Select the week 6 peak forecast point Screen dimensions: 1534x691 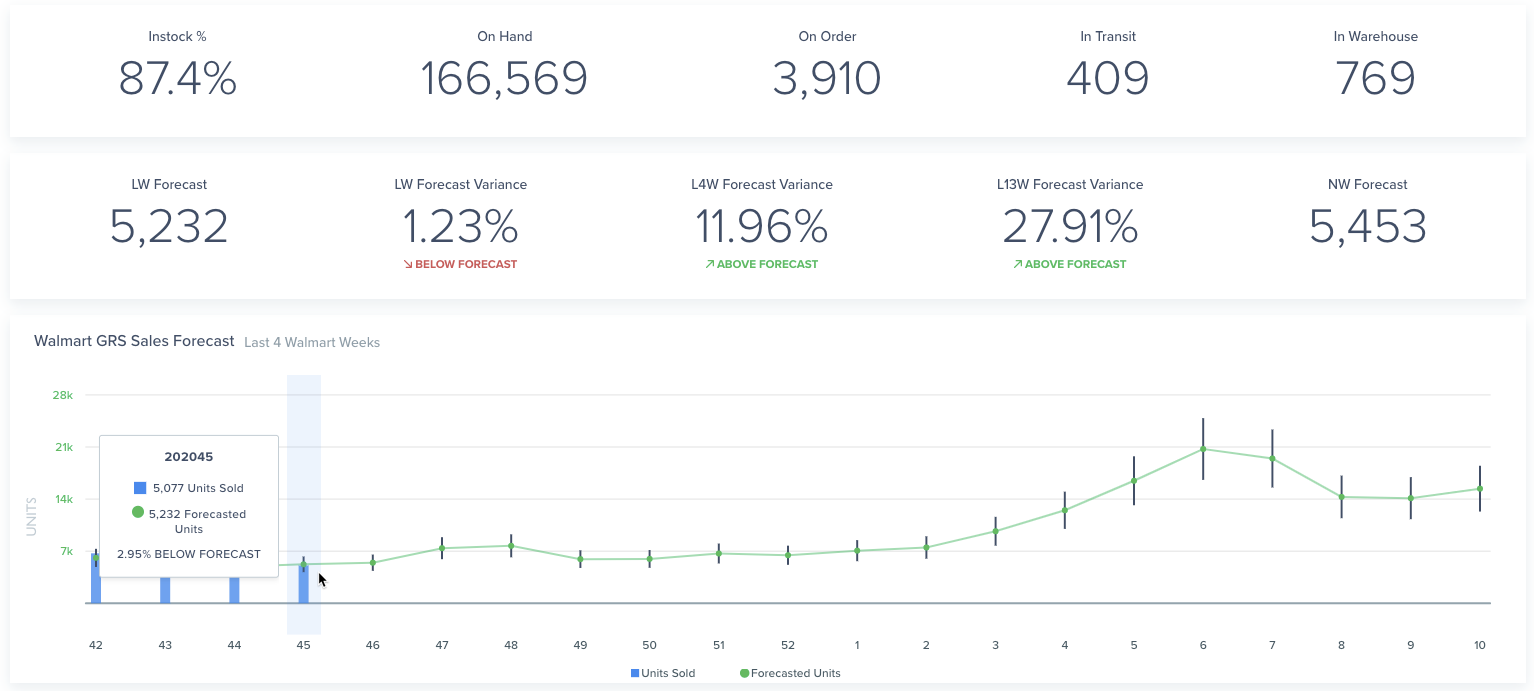click(x=1203, y=449)
